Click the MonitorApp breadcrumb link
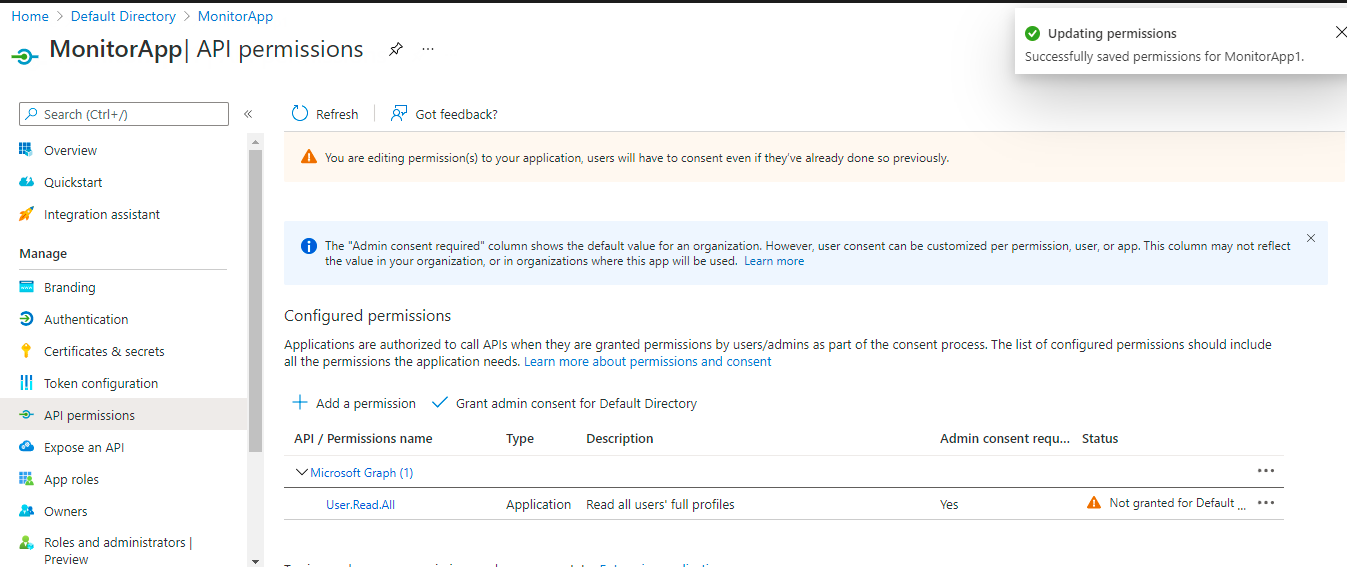This screenshot has width=1347, height=567. point(235,16)
